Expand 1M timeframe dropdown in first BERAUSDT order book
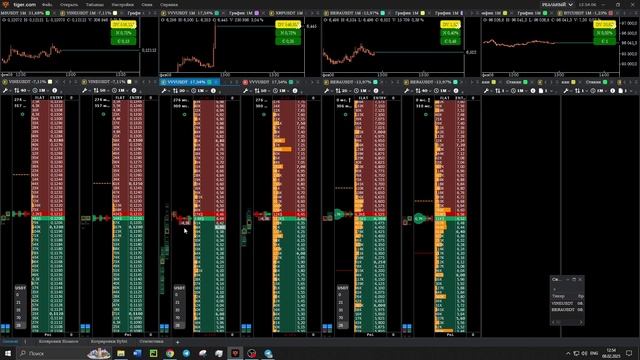This screenshot has width=640, height=360. click(361, 90)
